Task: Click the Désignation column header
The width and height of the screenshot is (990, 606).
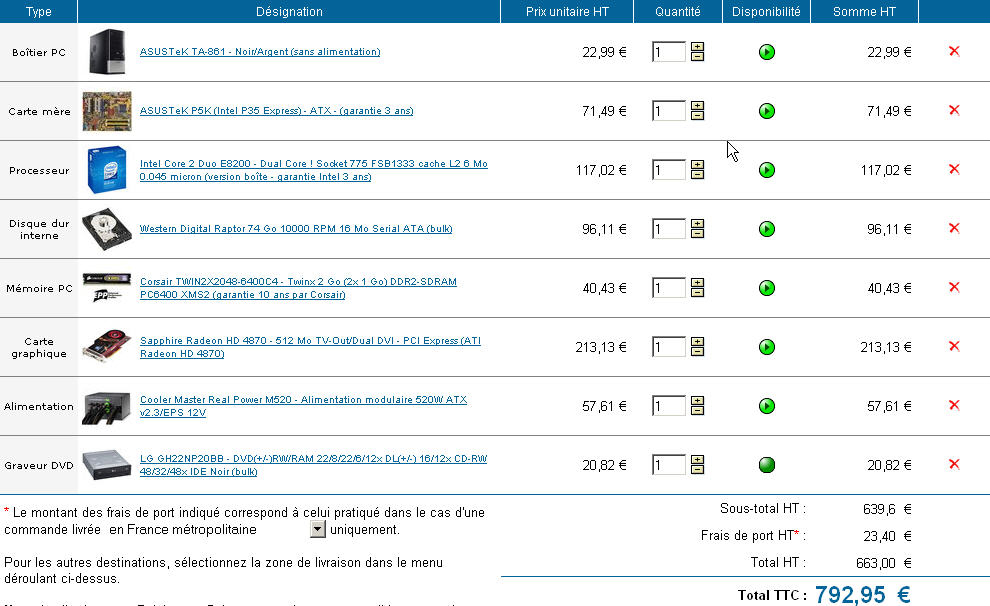Action: tap(289, 11)
